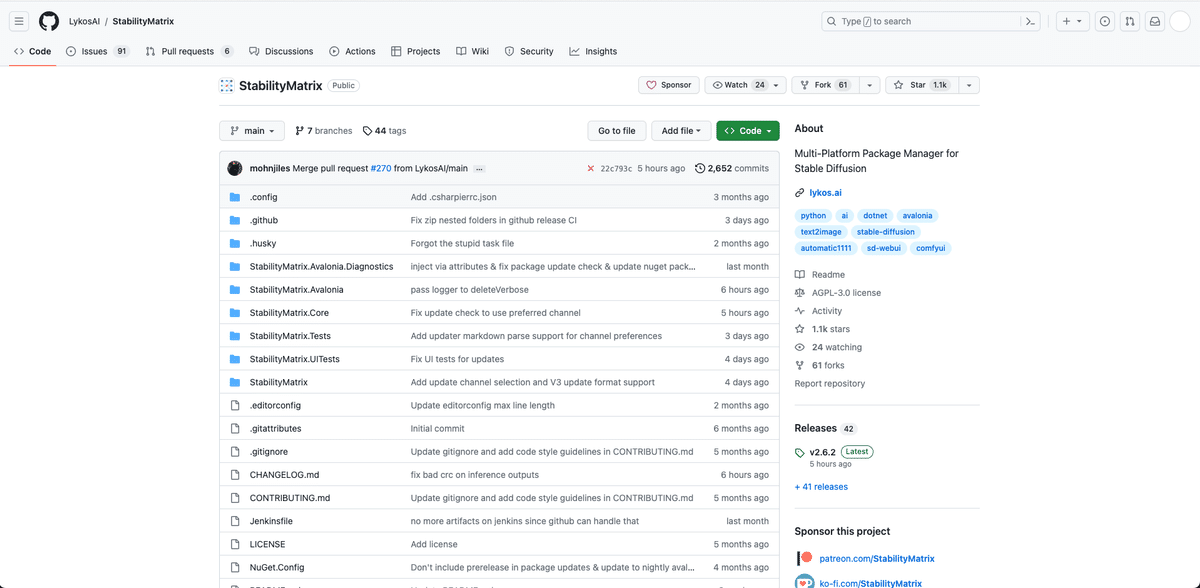The image size is (1200, 588).
Task: Open the Jenkinsfile file
Action: pos(271,521)
